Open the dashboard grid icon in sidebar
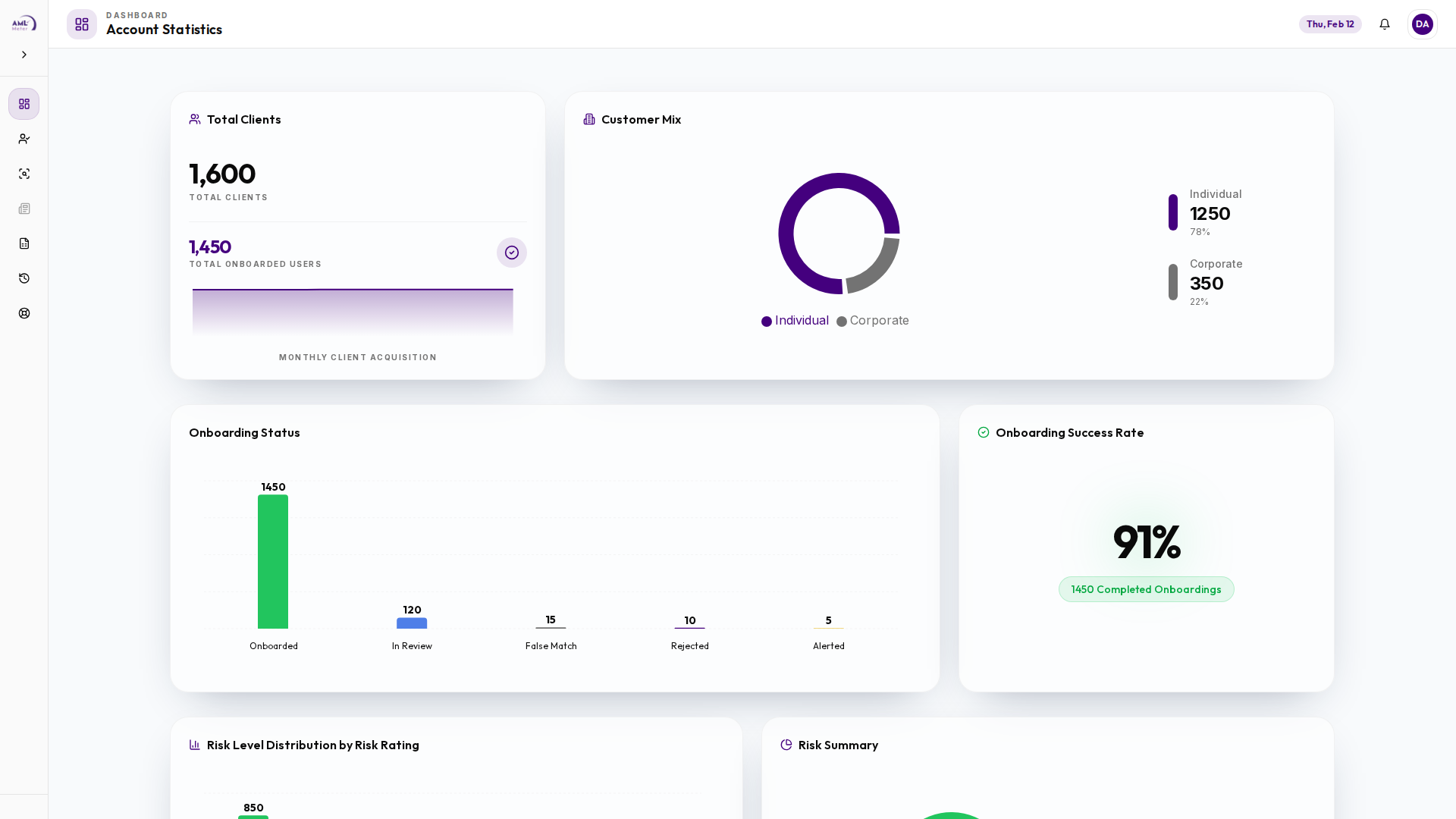The width and height of the screenshot is (1456, 819). 24,104
